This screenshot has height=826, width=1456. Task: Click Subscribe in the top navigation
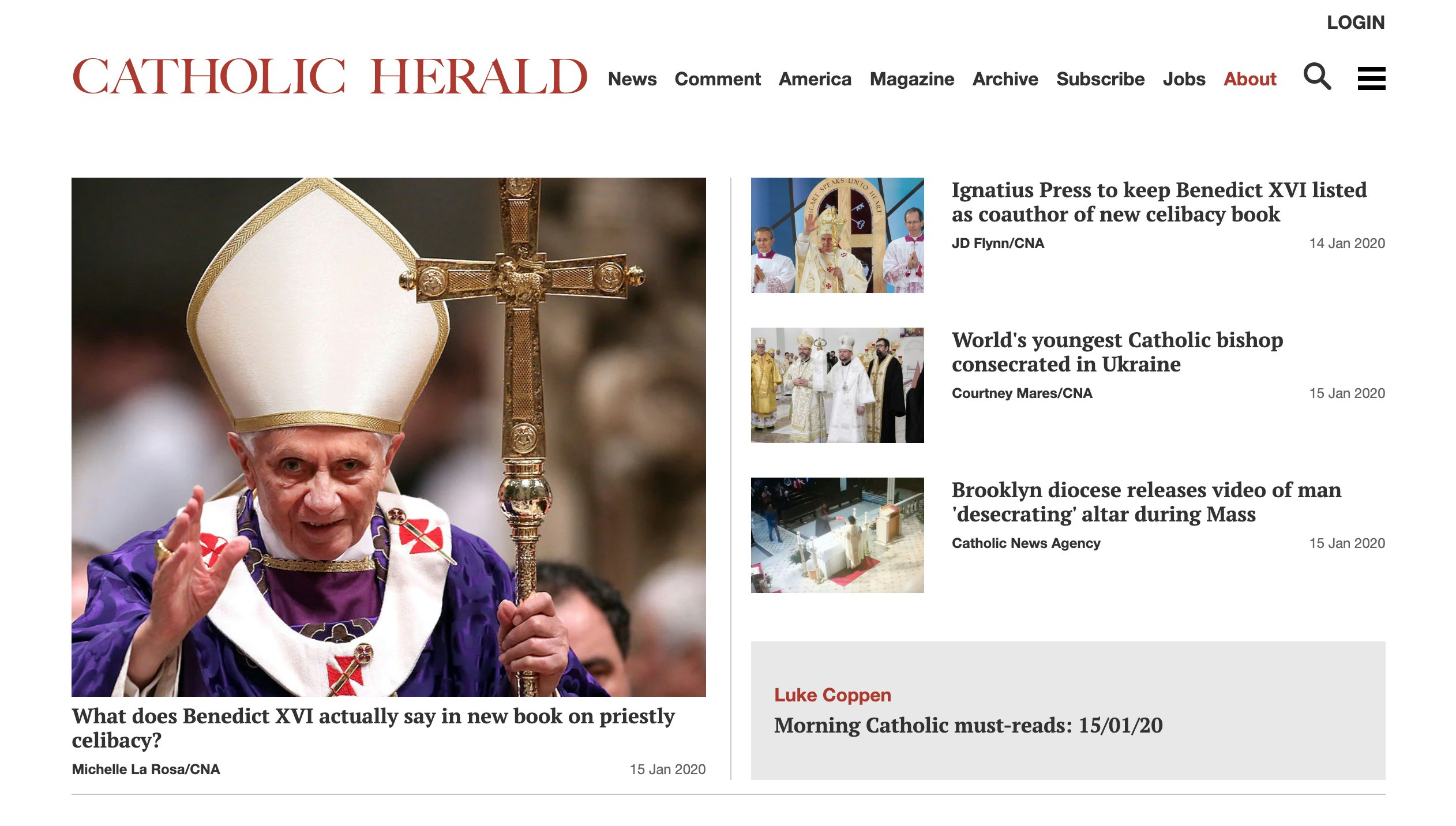1100,79
